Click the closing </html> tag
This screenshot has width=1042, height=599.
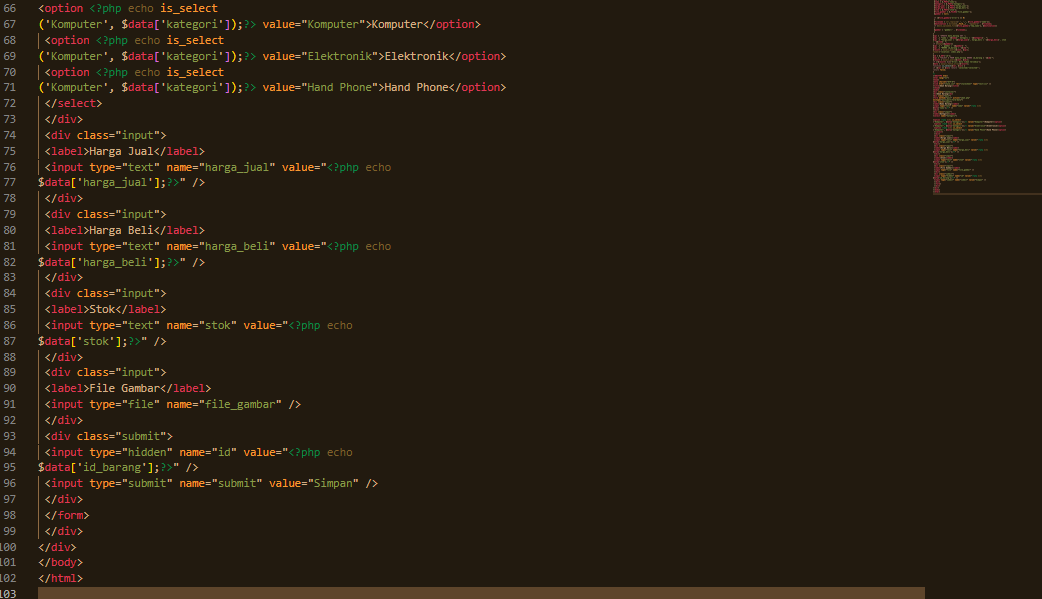click(x=60, y=579)
